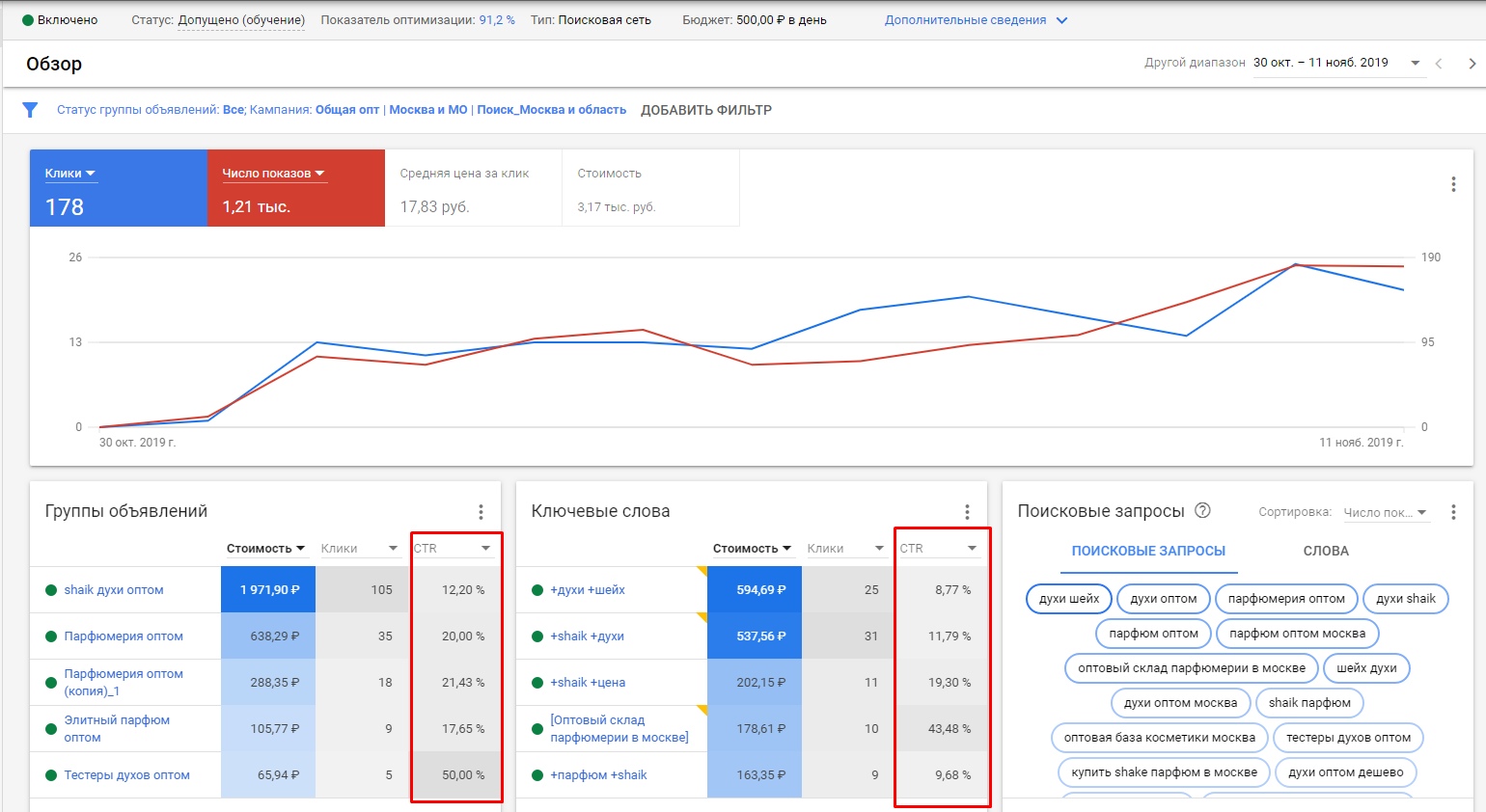Click the Стоимость cell 594,69 ₽
The height and width of the screenshot is (812, 1486).
coord(755,590)
